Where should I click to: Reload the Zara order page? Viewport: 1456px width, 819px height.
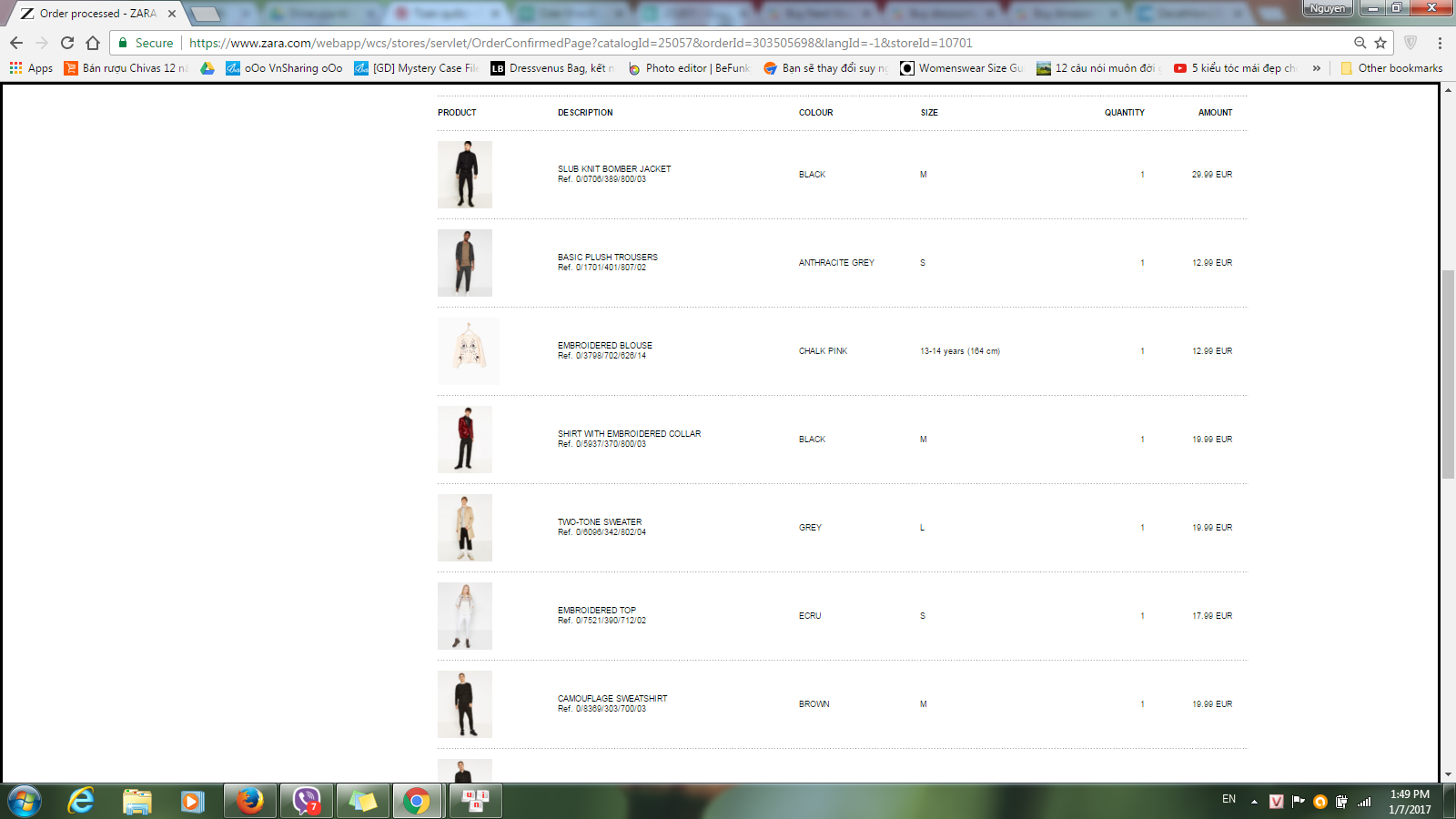click(67, 43)
